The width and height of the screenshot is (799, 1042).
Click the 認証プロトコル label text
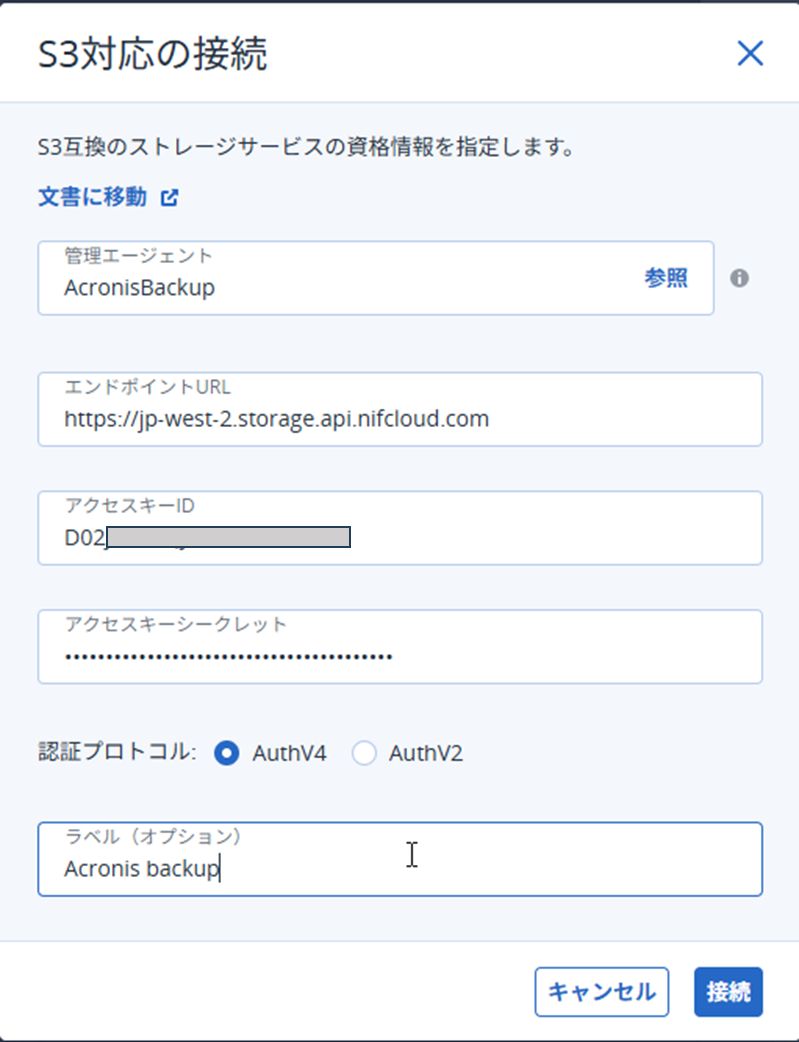point(116,753)
